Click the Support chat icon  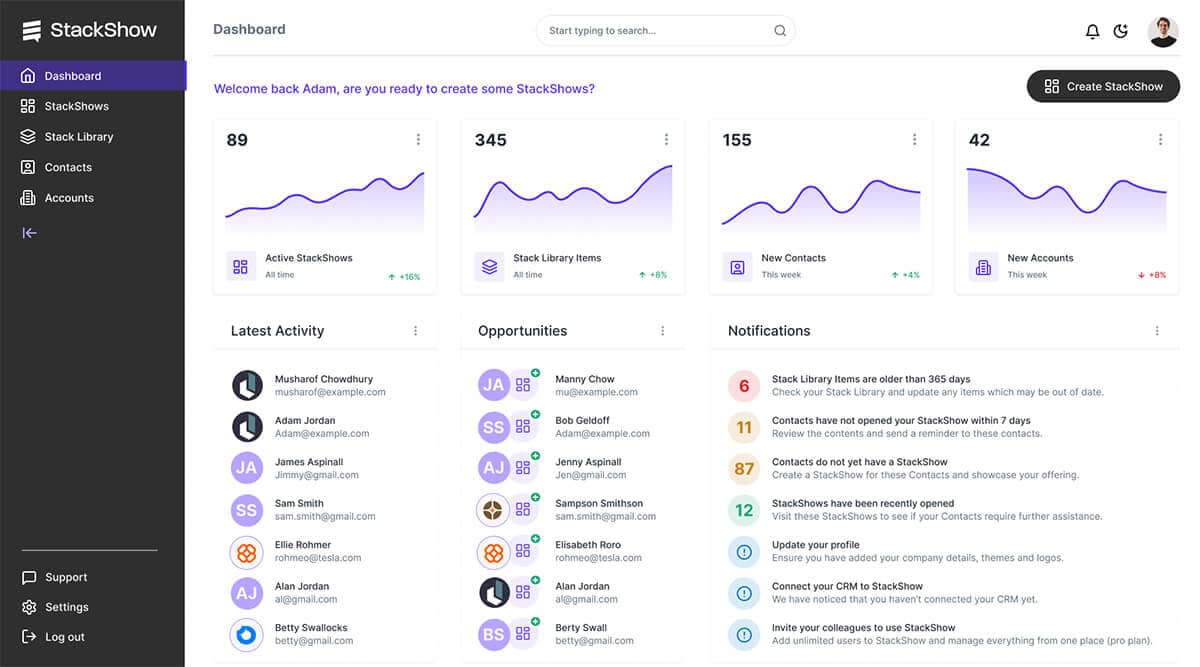pos(28,577)
